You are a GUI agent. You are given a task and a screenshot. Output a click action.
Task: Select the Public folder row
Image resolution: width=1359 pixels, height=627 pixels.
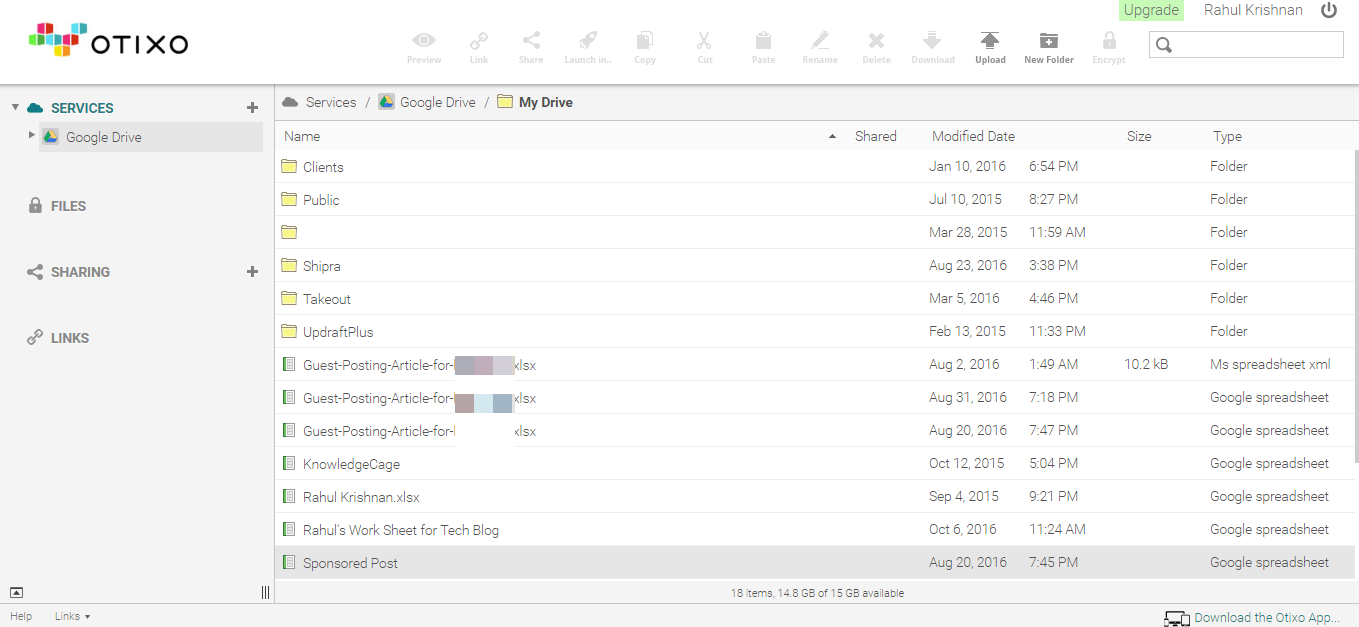coord(814,199)
